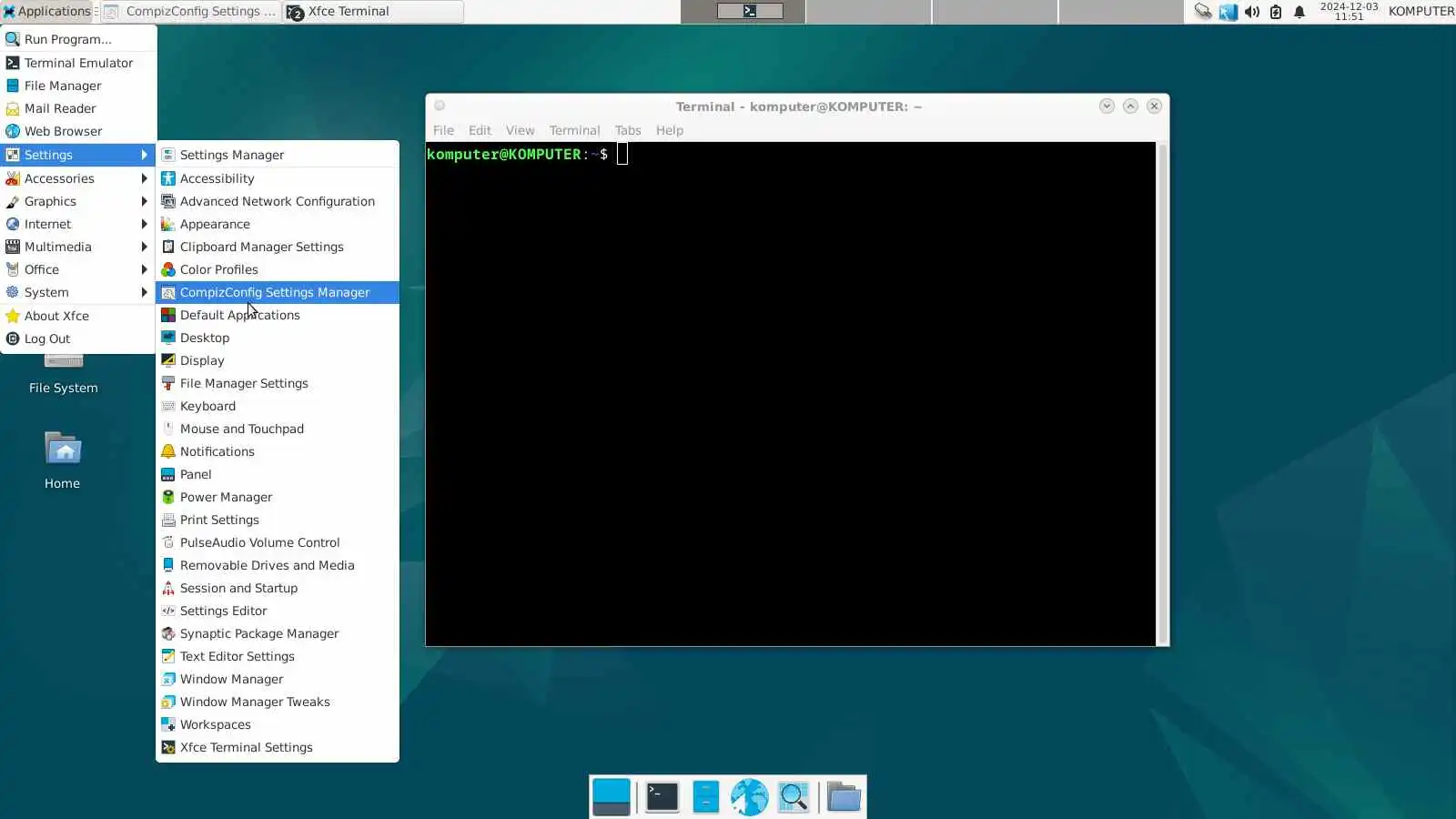The width and height of the screenshot is (1456, 819).
Task: Open the terminal Tabs menu
Action: coord(627,130)
